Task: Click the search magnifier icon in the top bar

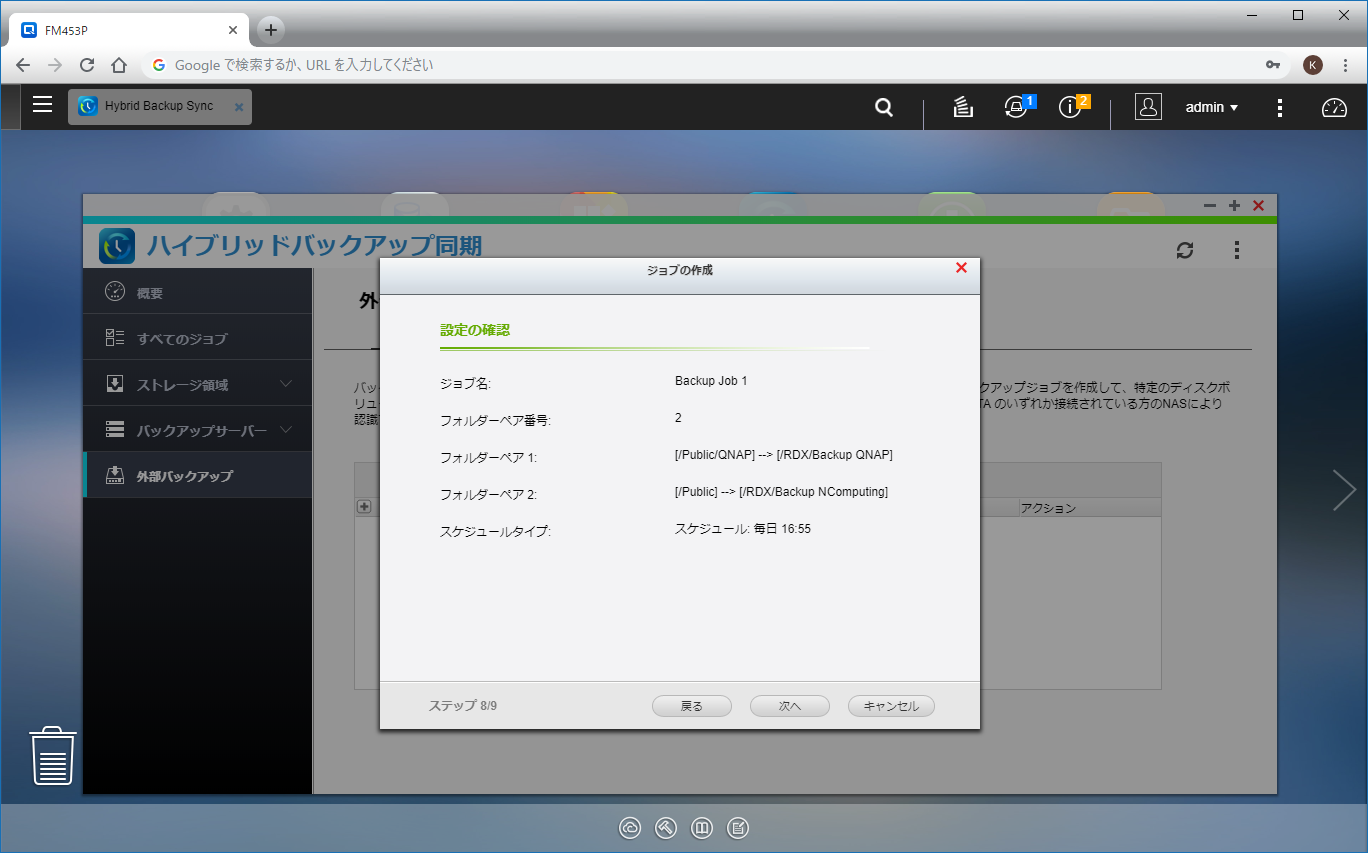Action: pyautogui.click(x=883, y=107)
